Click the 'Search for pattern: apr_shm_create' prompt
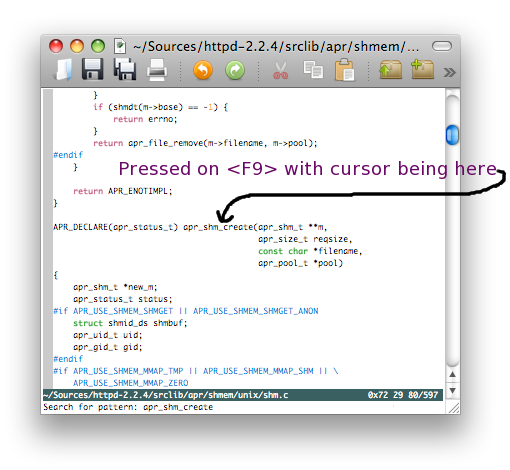This screenshot has width=510, height=470. (x=128, y=407)
